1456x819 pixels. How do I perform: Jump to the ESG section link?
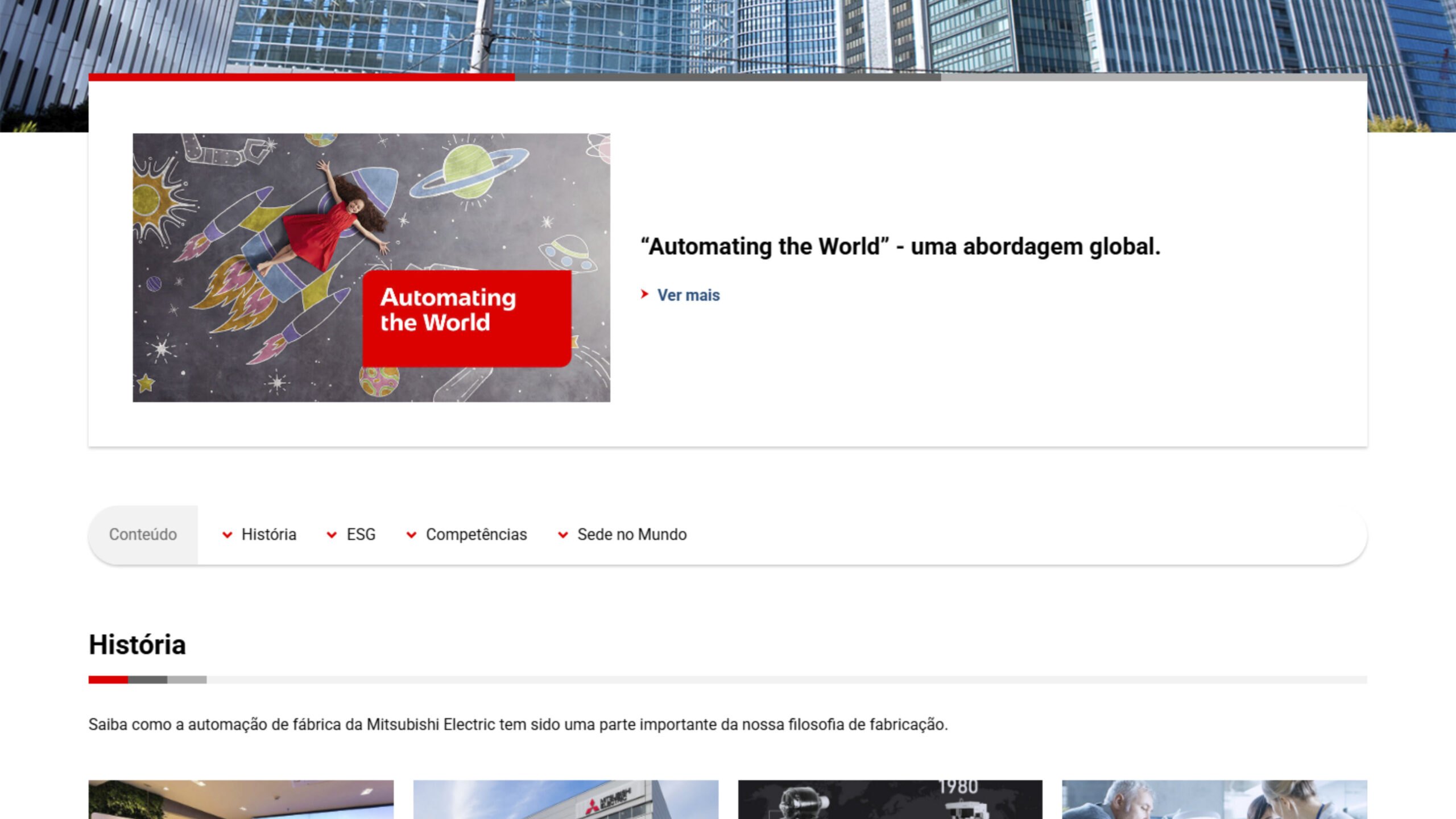[x=361, y=535]
